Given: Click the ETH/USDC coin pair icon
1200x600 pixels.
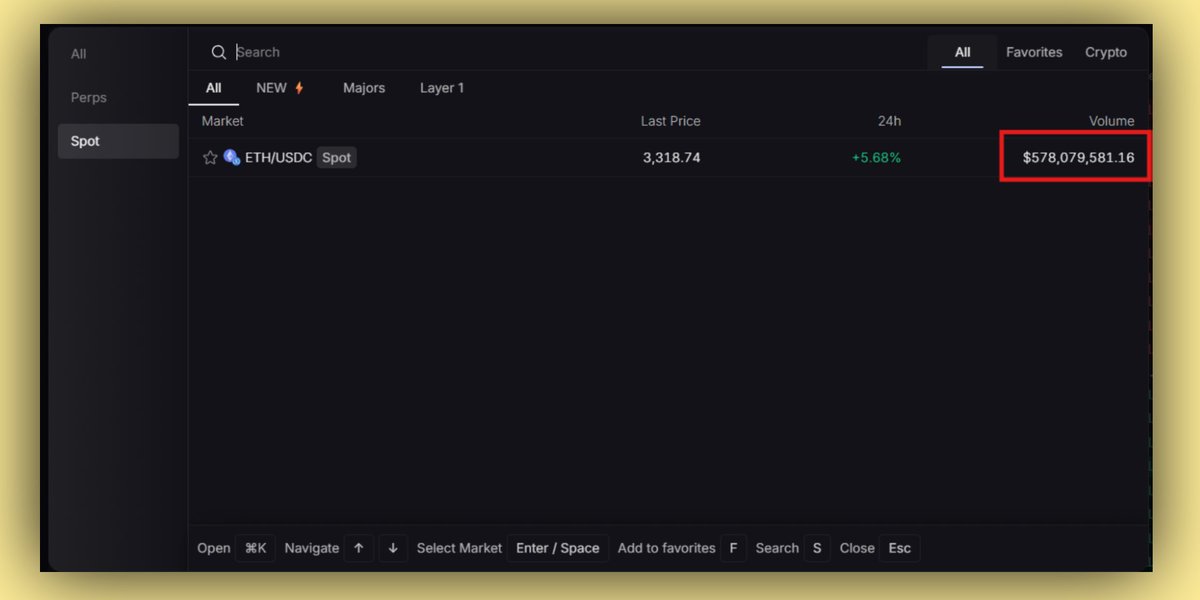Looking at the screenshot, I should [x=232, y=157].
